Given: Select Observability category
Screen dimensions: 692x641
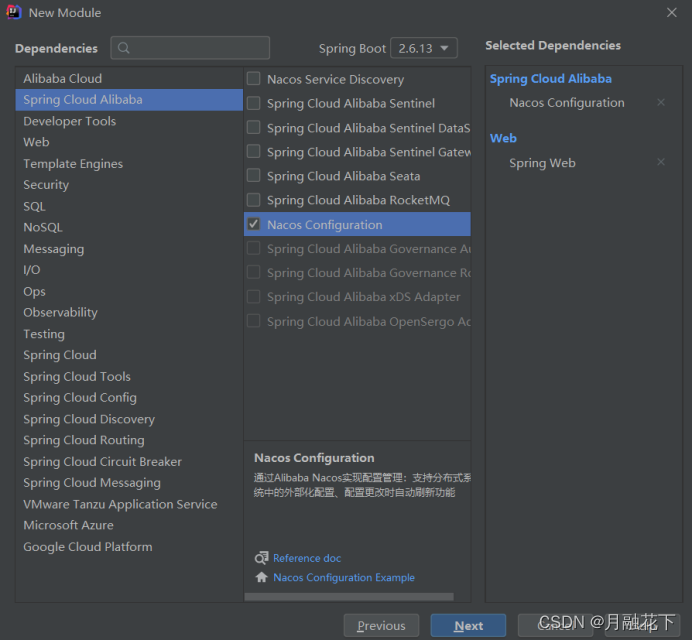Looking at the screenshot, I should point(129,313).
